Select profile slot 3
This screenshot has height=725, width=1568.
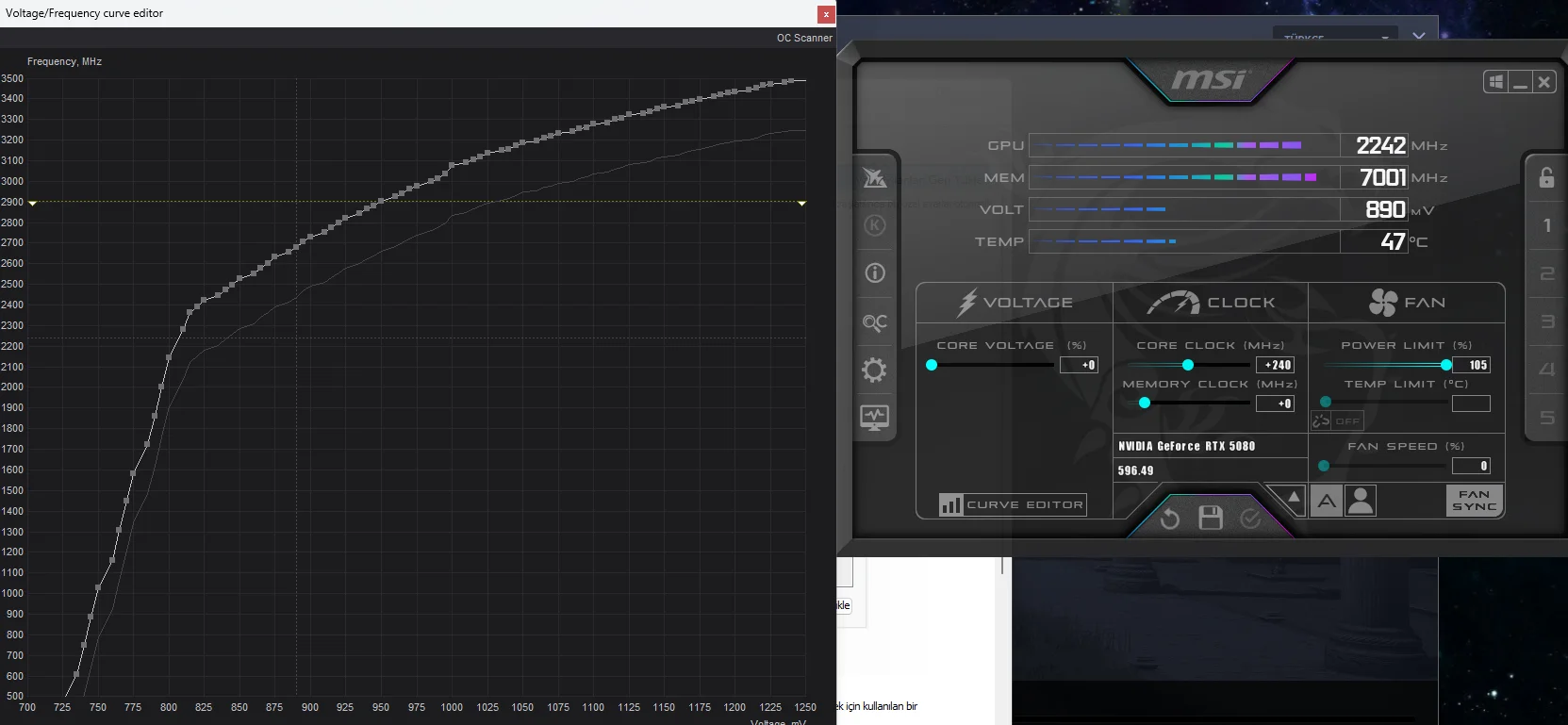click(1546, 321)
